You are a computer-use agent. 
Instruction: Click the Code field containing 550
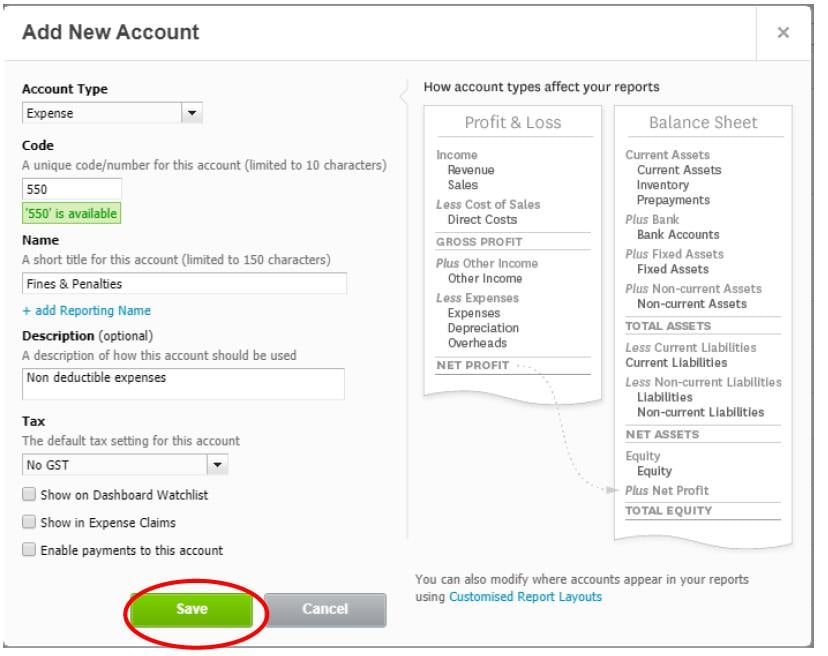point(71,188)
